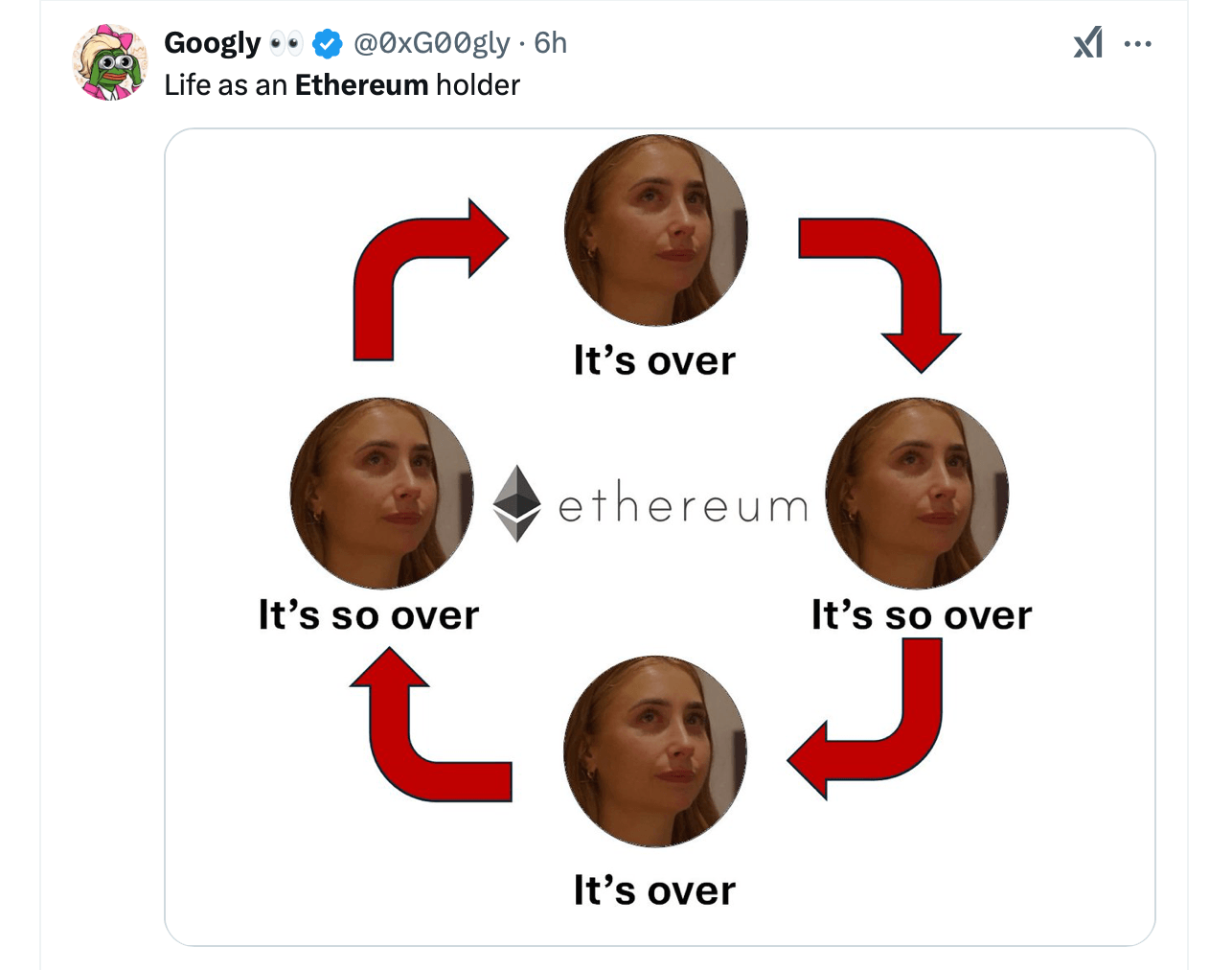Click the 6h timestamp

tap(548, 42)
